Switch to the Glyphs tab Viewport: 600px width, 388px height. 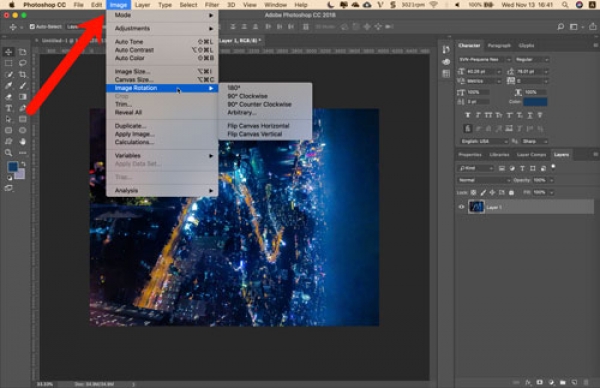[526, 46]
